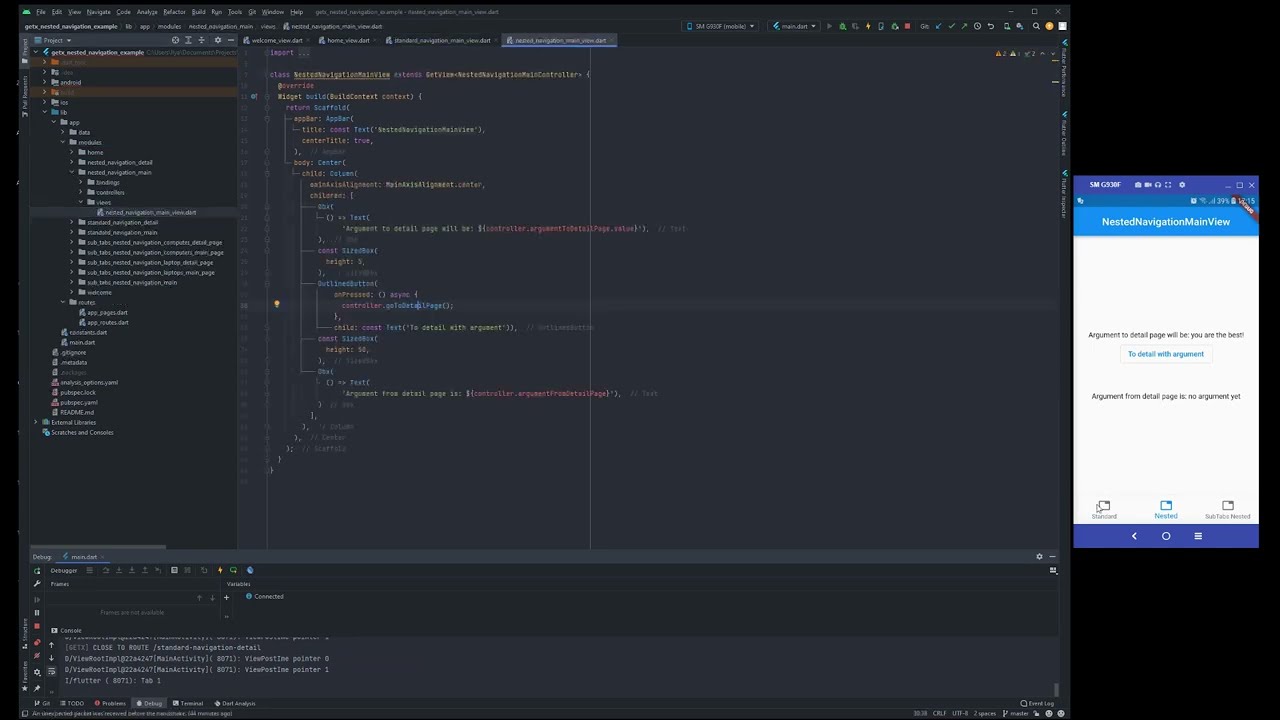Click the Git push arrow icon
Screen dimensions: 1280x720
tap(964, 26)
